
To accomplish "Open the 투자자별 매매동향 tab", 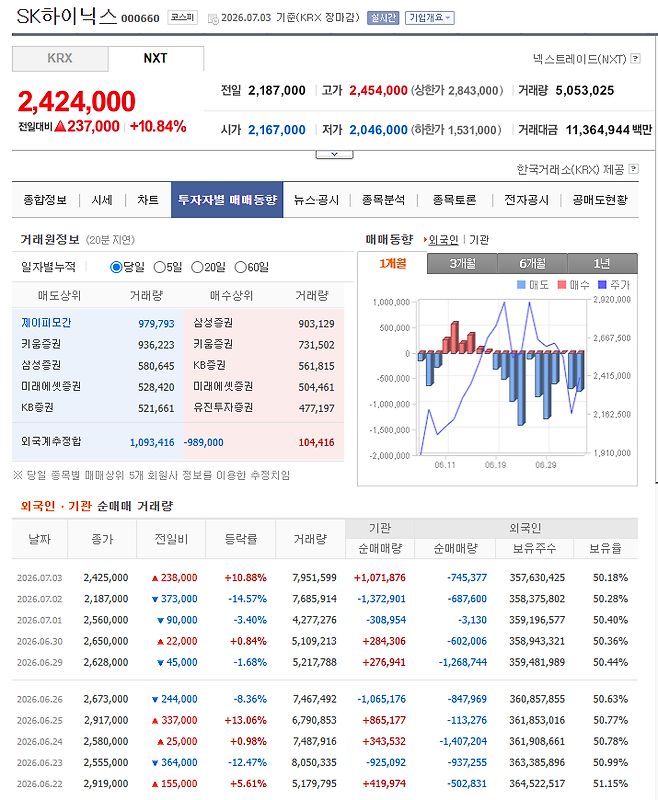I will (227, 200).
